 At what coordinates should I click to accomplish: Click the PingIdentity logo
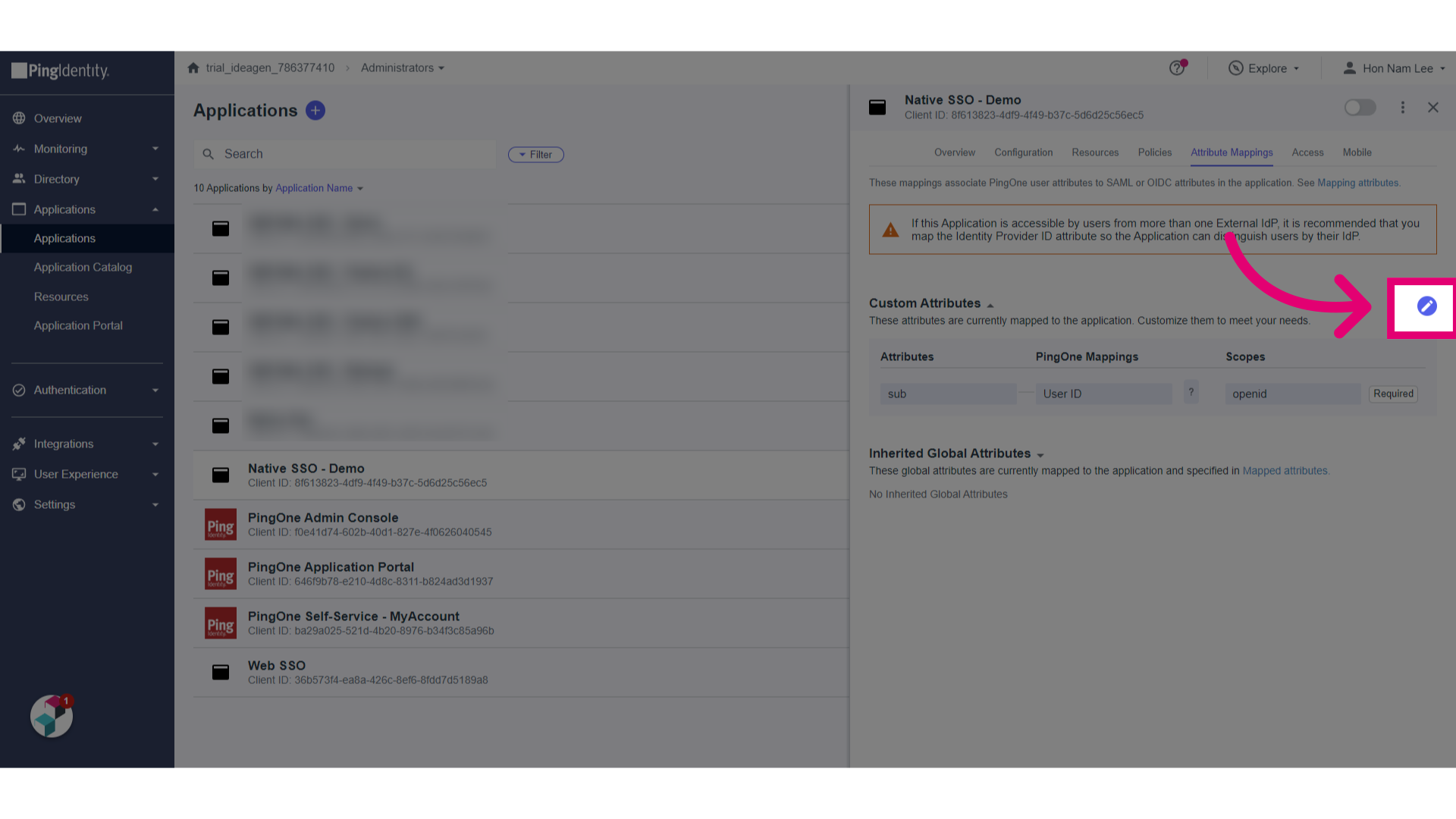tap(61, 71)
